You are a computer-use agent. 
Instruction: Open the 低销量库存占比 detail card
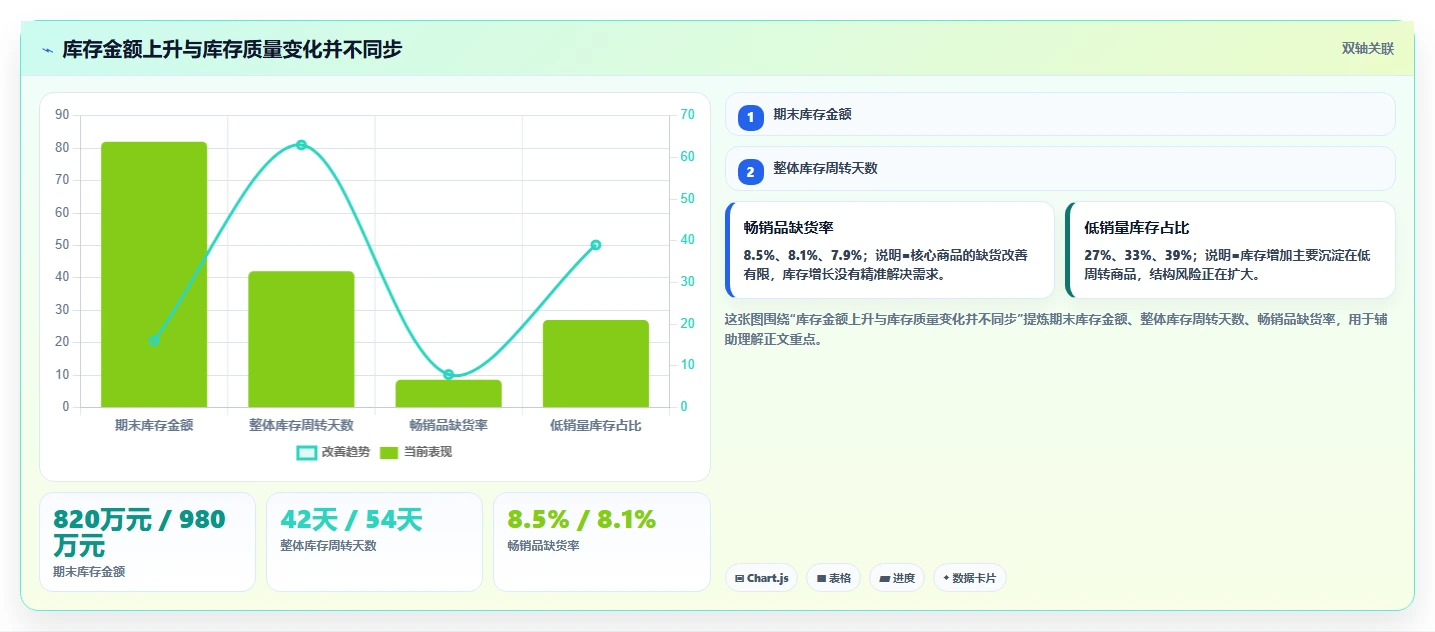(1230, 250)
